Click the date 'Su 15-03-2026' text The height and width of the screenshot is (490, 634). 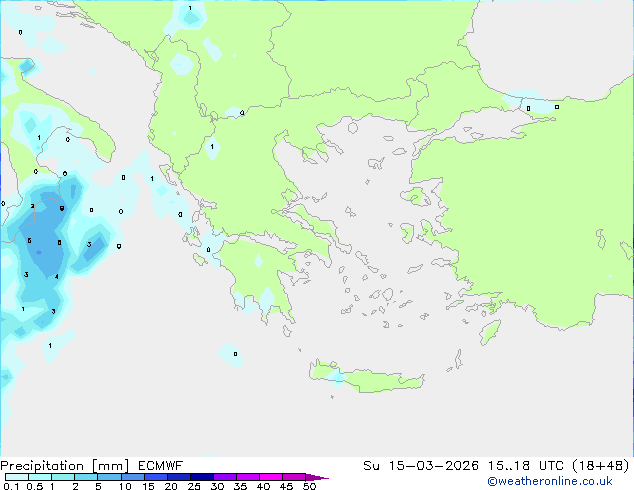click(421, 466)
